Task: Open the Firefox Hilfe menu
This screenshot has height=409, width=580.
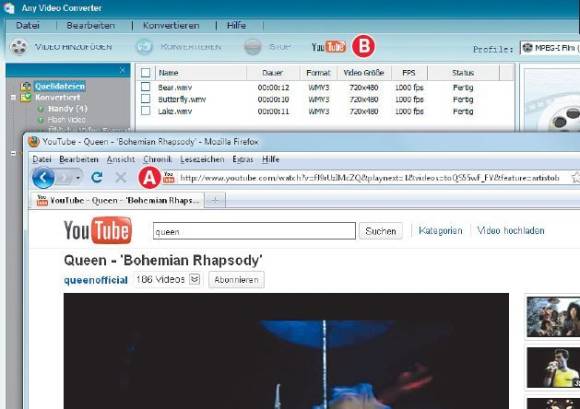Action: [x=270, y=159]
